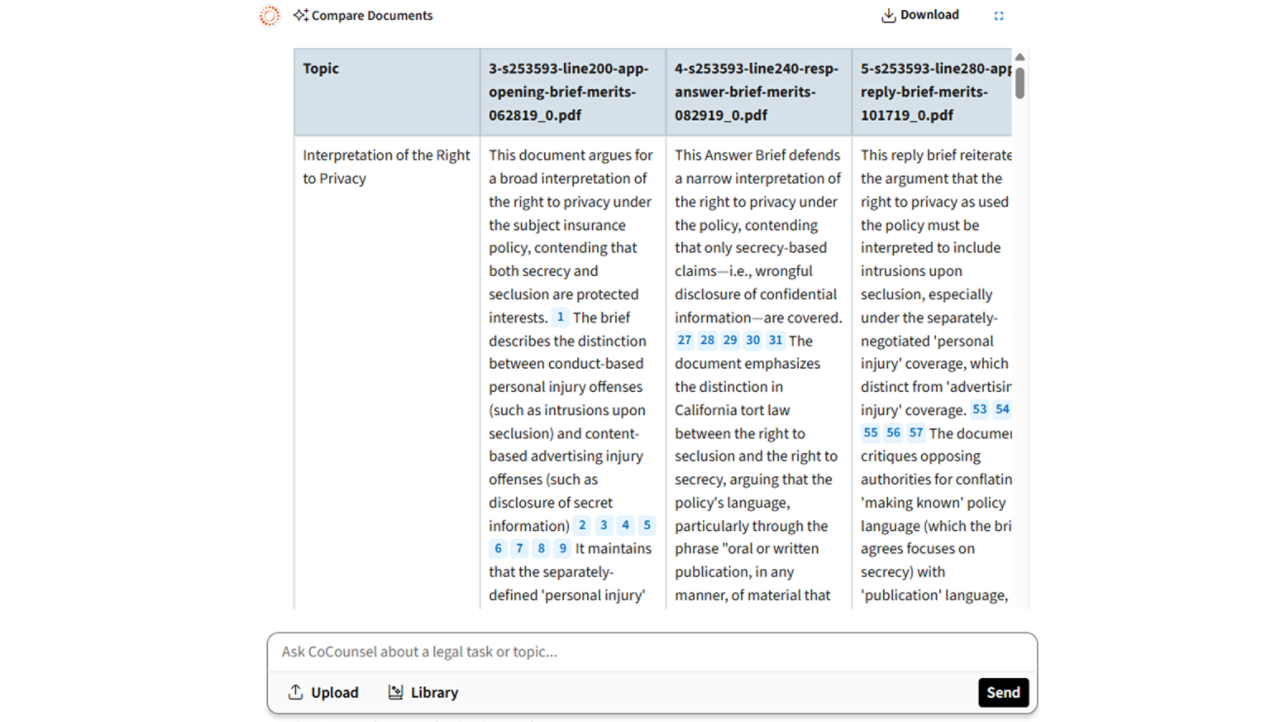Download the comparison table
Screen dimensions: 1280x722
point(919,15)
